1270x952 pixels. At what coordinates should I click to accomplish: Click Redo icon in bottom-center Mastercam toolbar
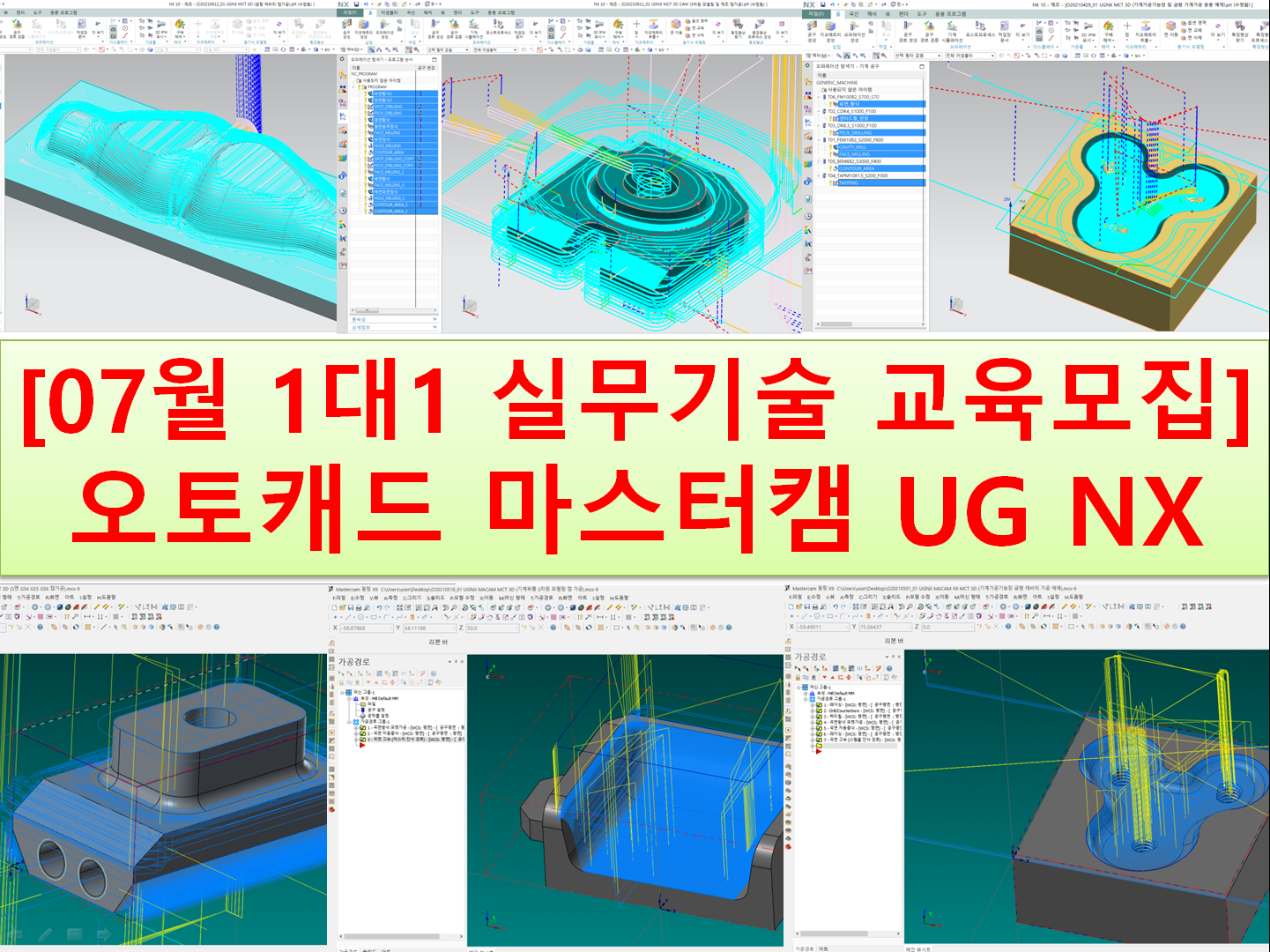pos(388,607)
